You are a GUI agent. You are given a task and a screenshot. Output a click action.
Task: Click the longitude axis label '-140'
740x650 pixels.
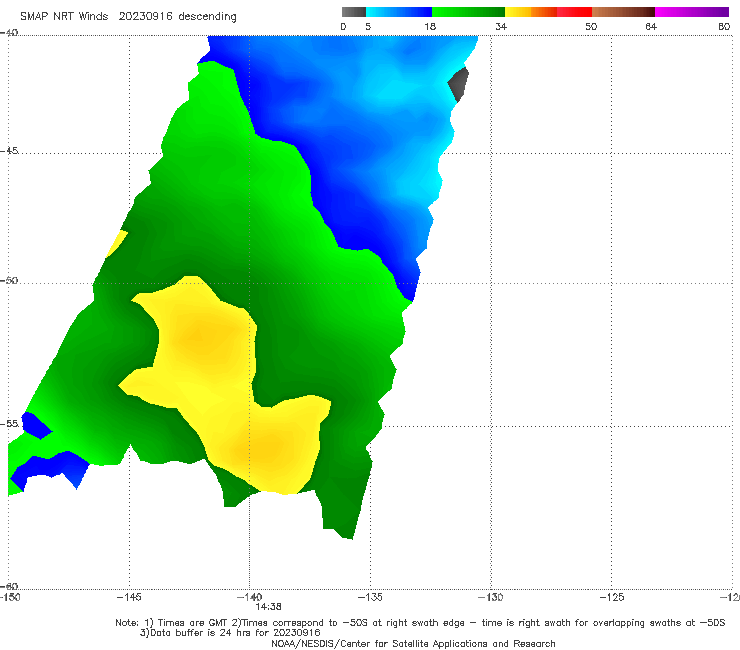249,597
